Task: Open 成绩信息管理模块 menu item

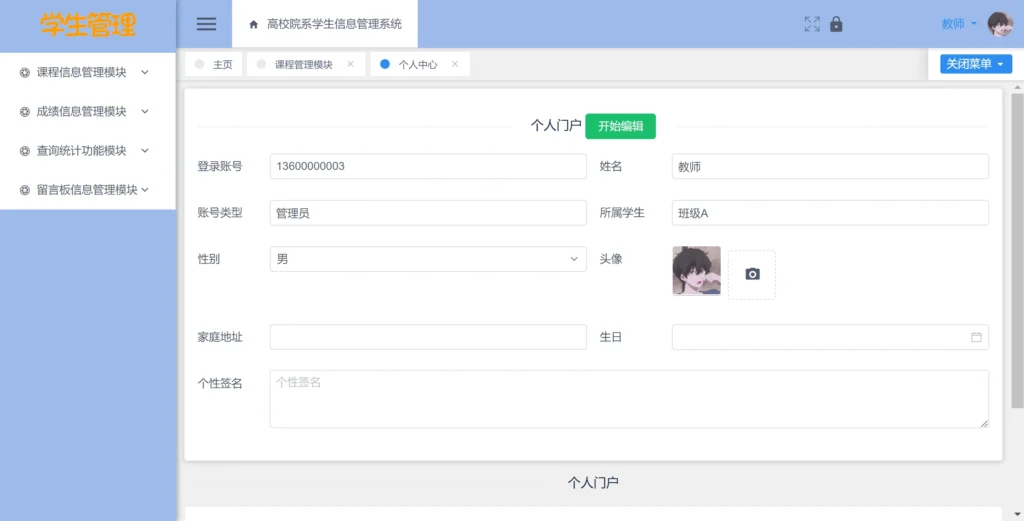Action: point(88,112)
